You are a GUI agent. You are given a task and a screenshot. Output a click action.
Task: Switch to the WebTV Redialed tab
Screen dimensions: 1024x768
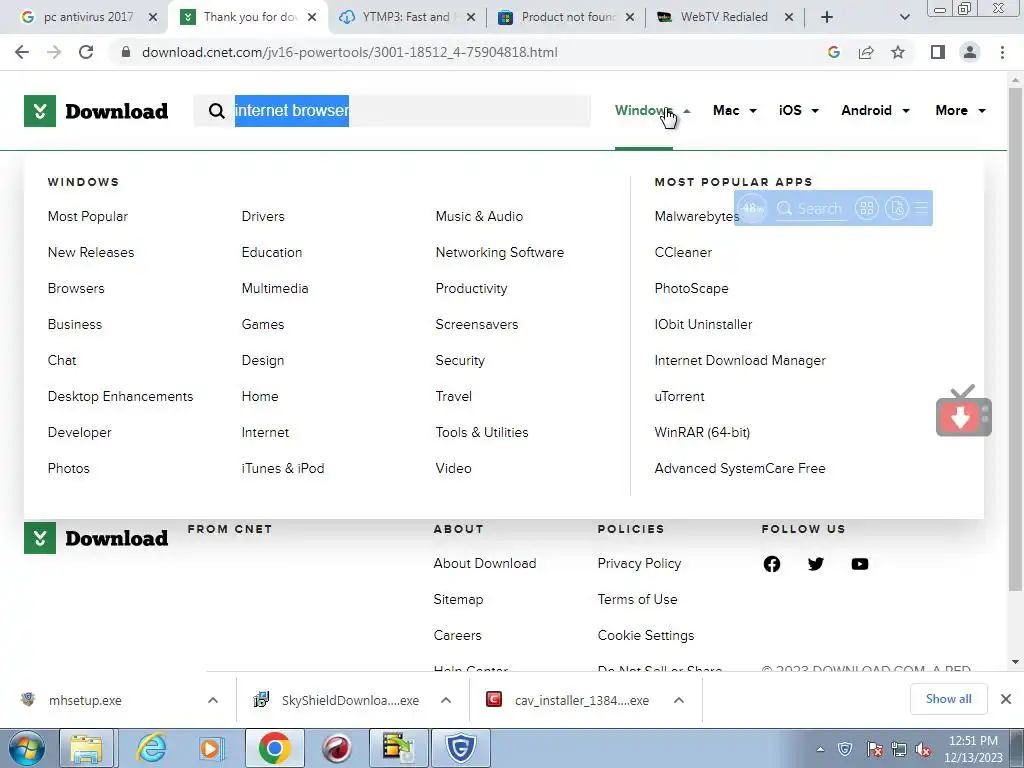click(724, 17)
